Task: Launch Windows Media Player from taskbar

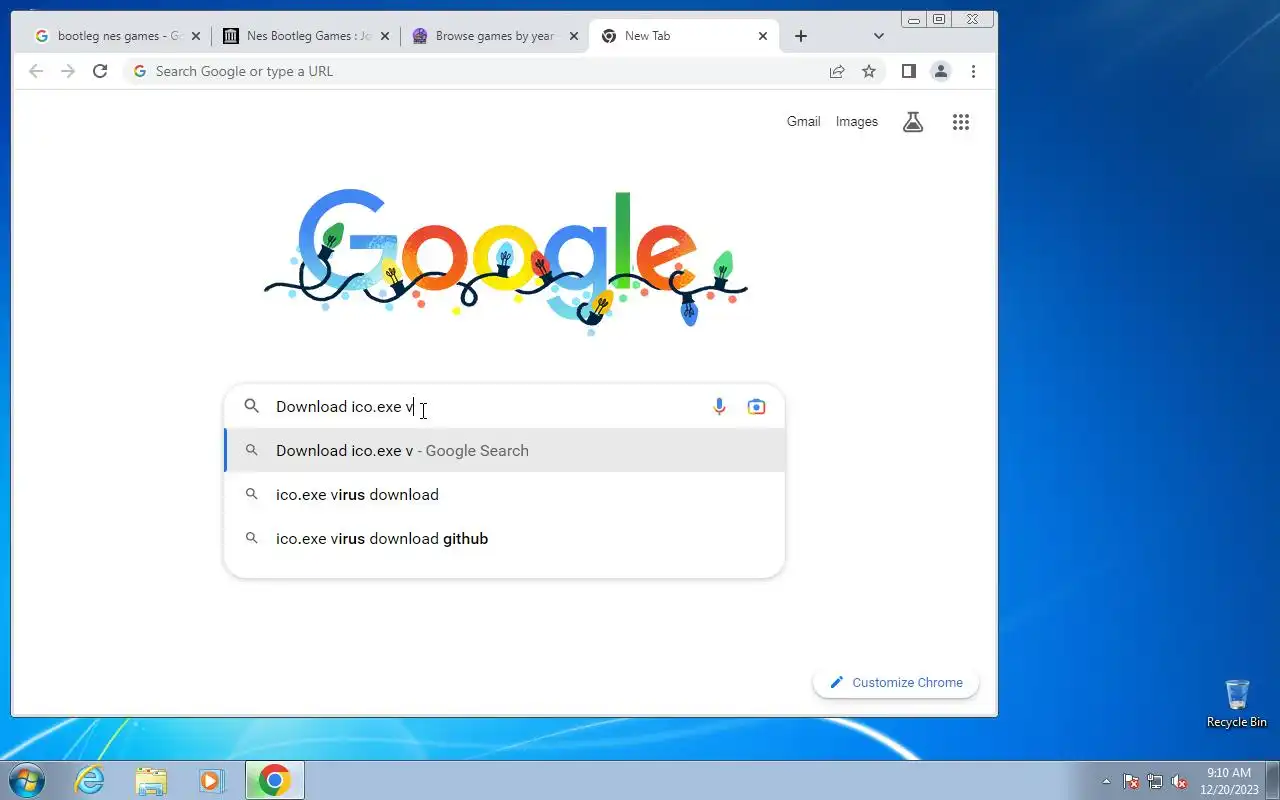Action: click(212, 780)
